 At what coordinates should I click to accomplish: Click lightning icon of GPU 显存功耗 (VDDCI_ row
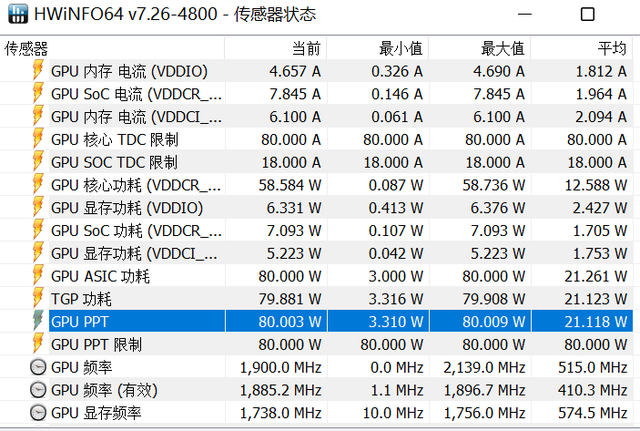[x=38, y=253]
